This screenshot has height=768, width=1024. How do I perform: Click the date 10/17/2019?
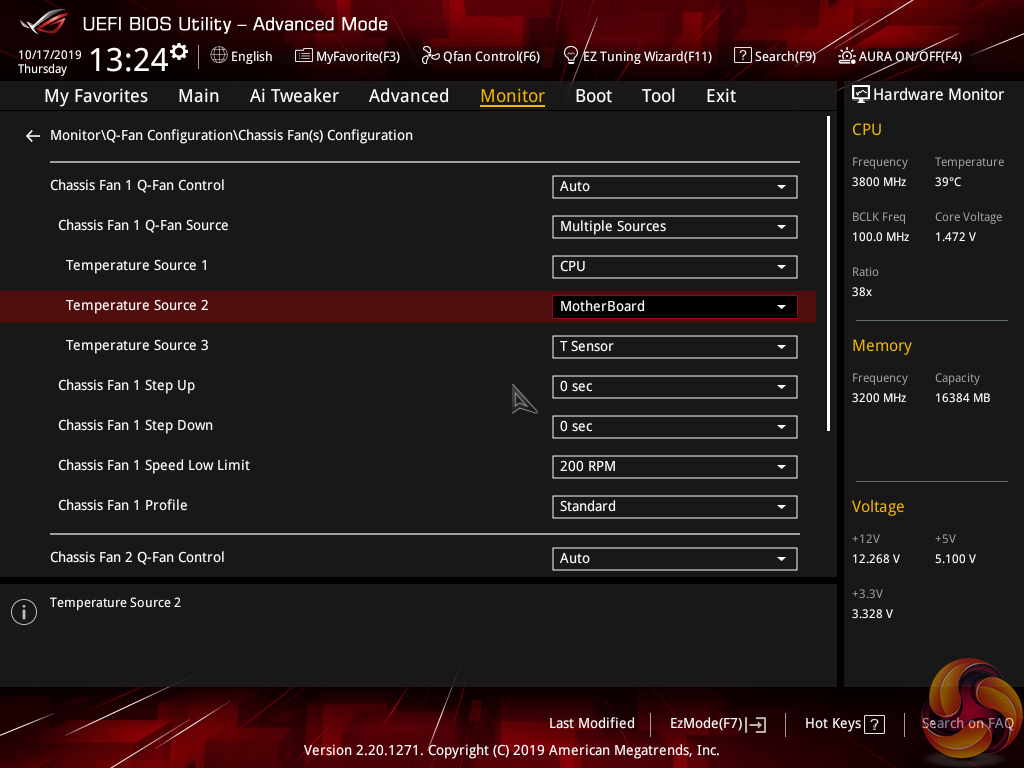pyautogui.click(x=50, y=55)
